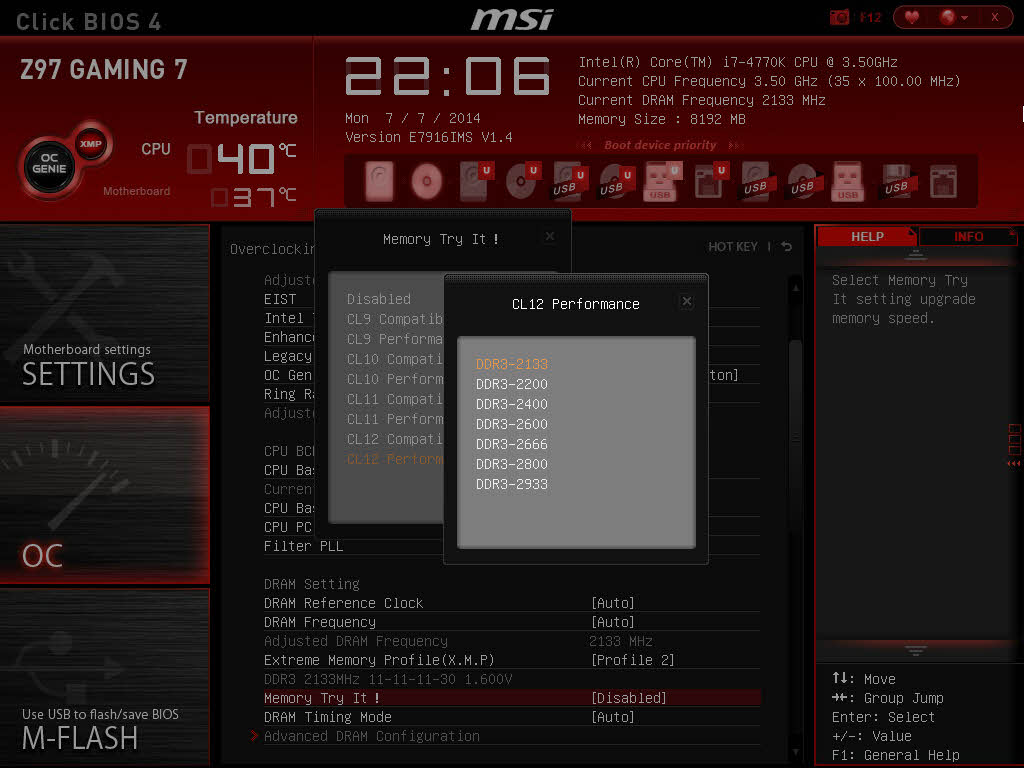1024x768 pixels.
Task: Open Extreme Memory Profile [Profile 2] value
Action: coord(632,660)
